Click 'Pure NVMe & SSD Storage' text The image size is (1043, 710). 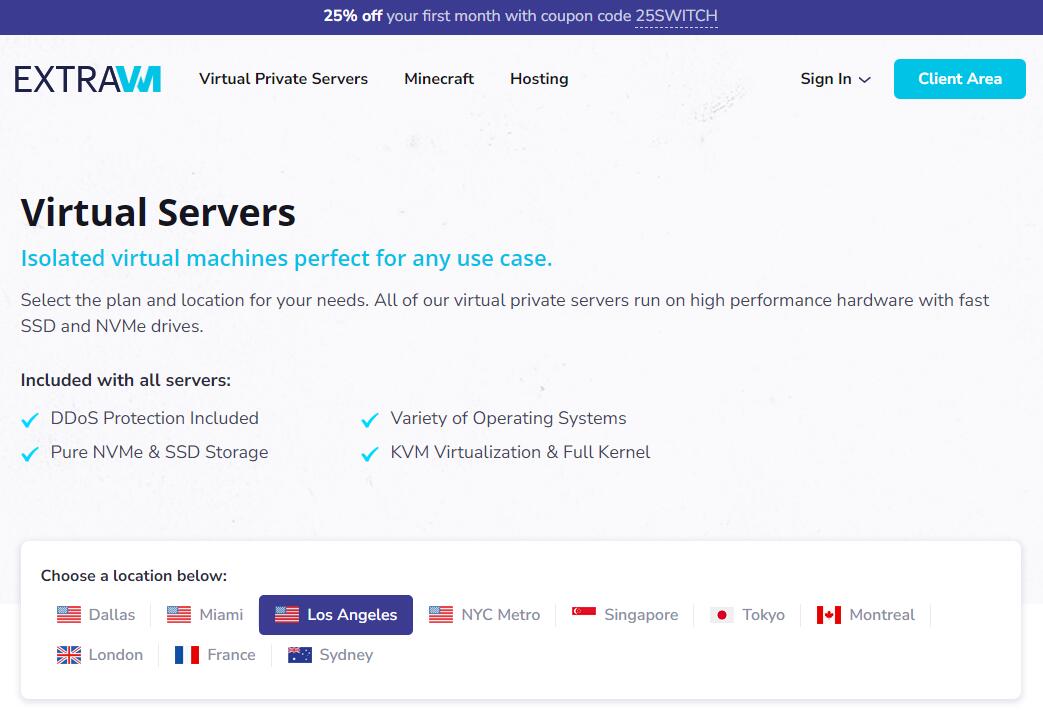pyautogui.click(x=160, y=452)
